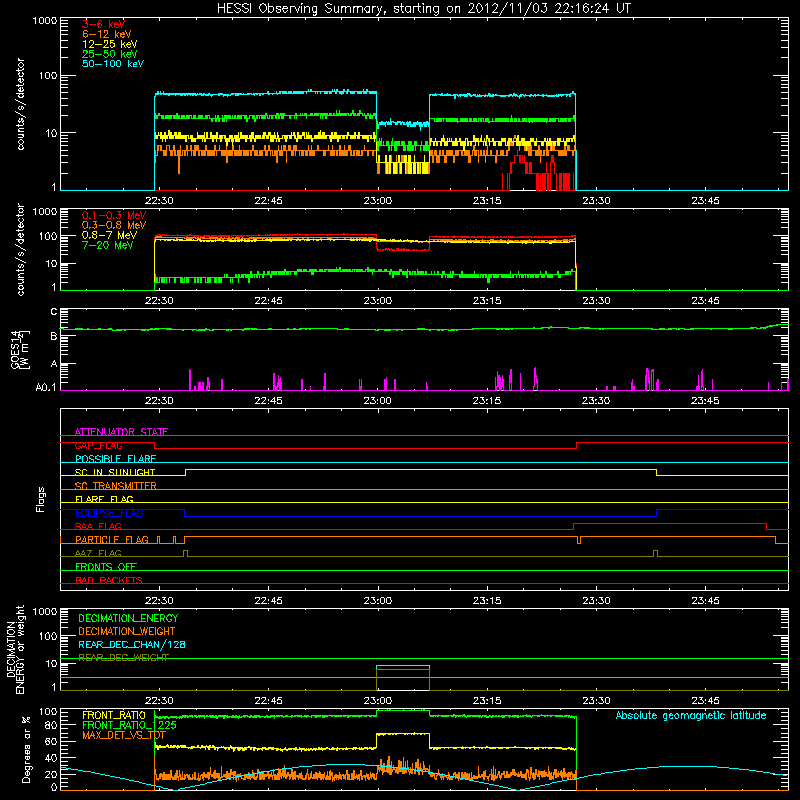The height and width of the screenshot is (800, 800).
Task: Click the yellow FLARE_FLAG label
Action: [x=104, y=499]
